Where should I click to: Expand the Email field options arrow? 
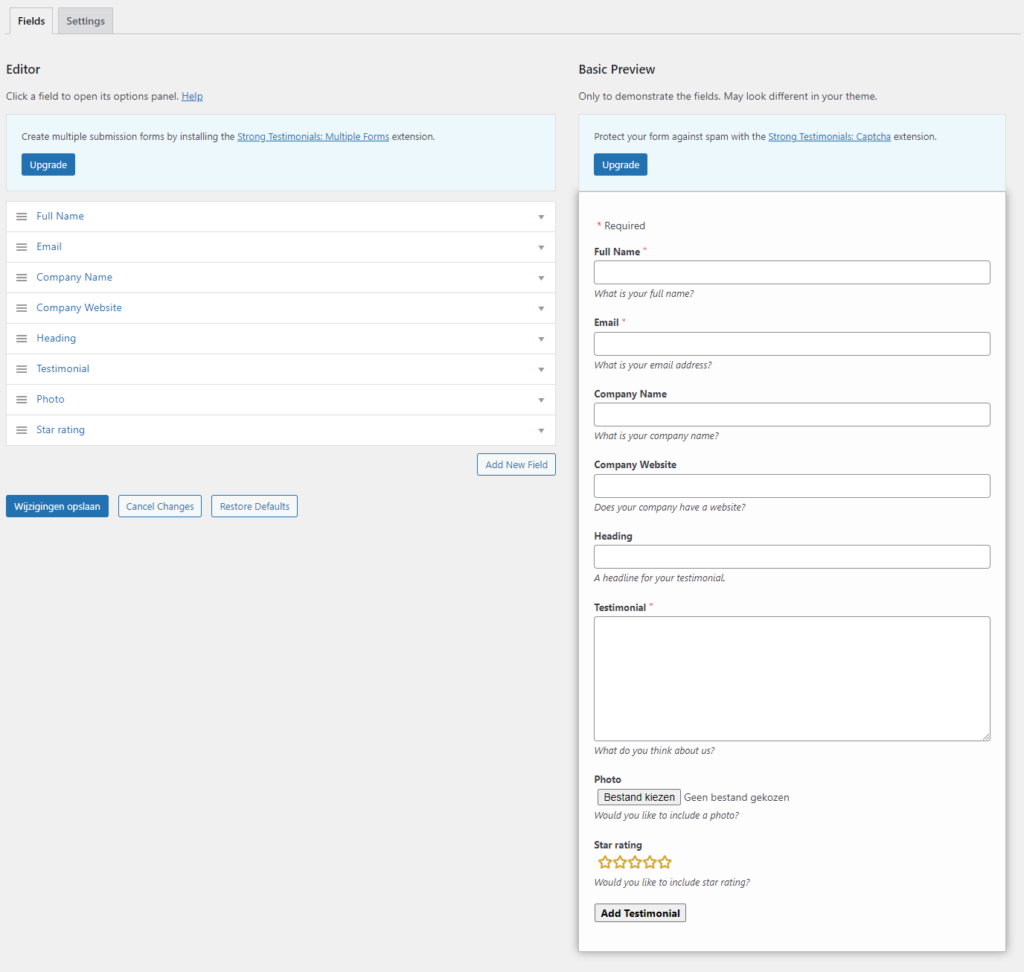click(541, 248)
